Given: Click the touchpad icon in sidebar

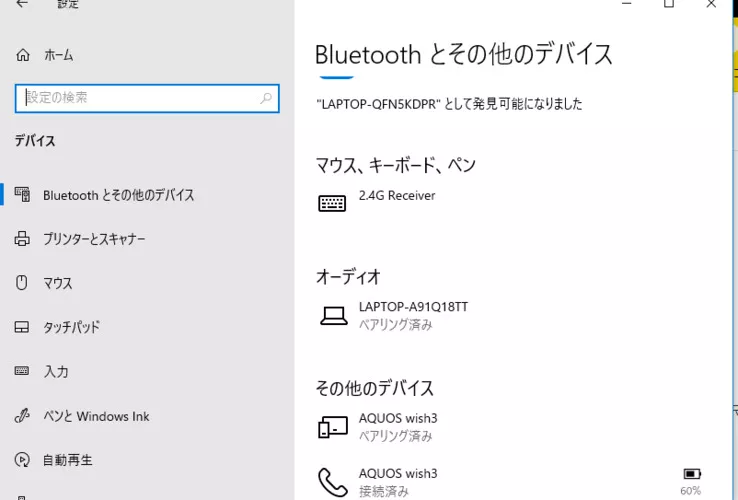Looking at the screenshot, I should [x=22, y=327].
